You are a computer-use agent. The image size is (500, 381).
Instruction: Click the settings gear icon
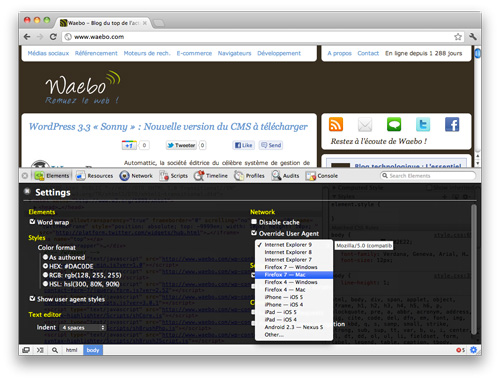click(473, 350)
